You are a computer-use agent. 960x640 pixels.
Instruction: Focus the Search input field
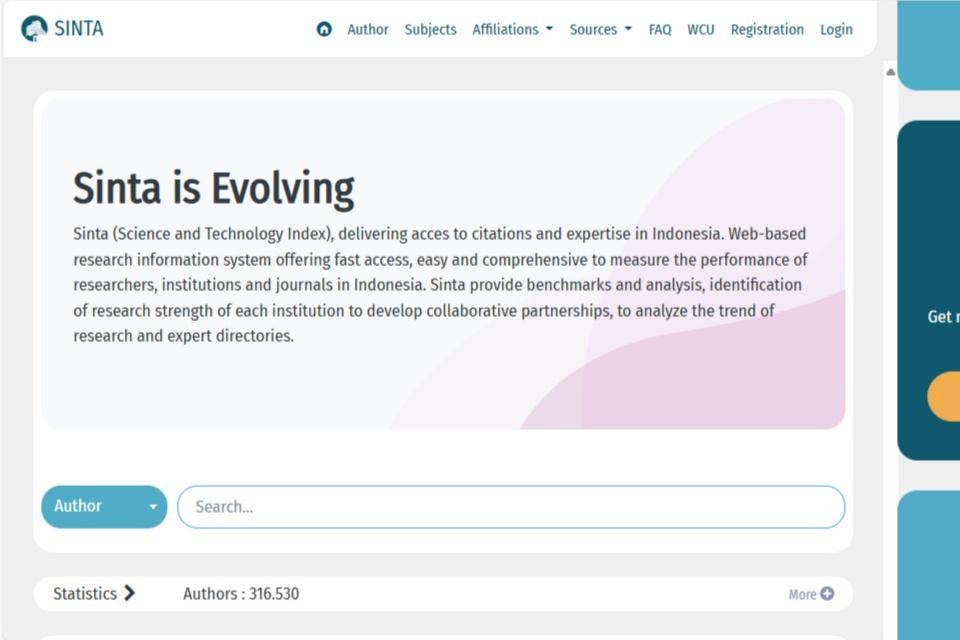tap(511, 506)
